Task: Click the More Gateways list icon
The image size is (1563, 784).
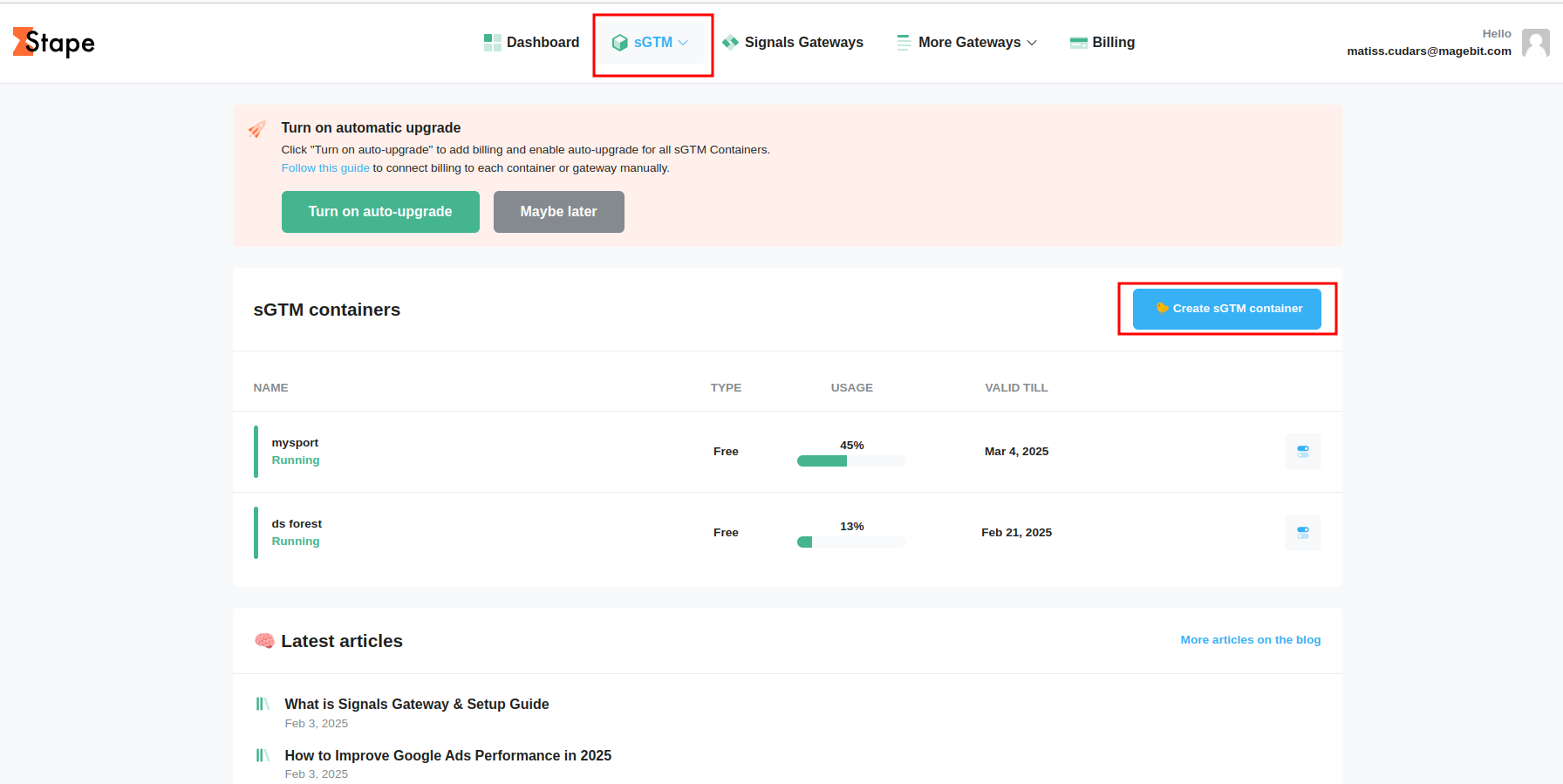Action: click(x=904, y=42)
